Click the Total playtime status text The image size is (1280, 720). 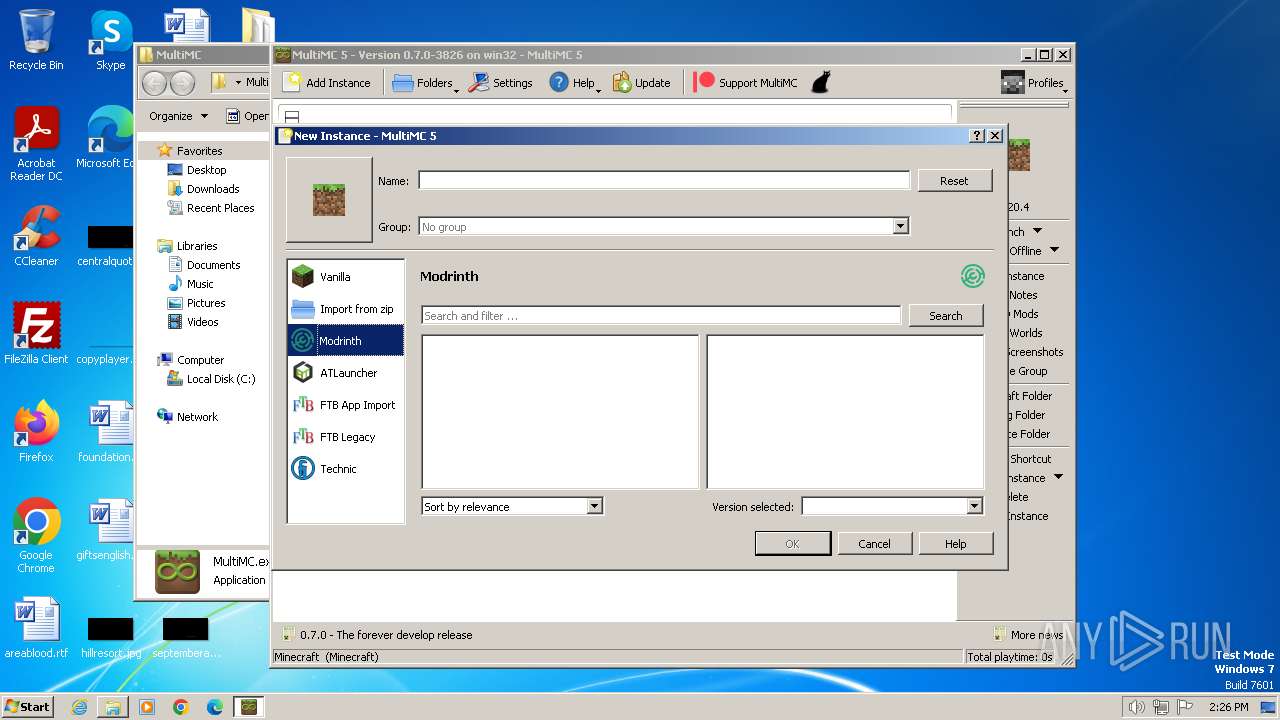pos(1010,657)
